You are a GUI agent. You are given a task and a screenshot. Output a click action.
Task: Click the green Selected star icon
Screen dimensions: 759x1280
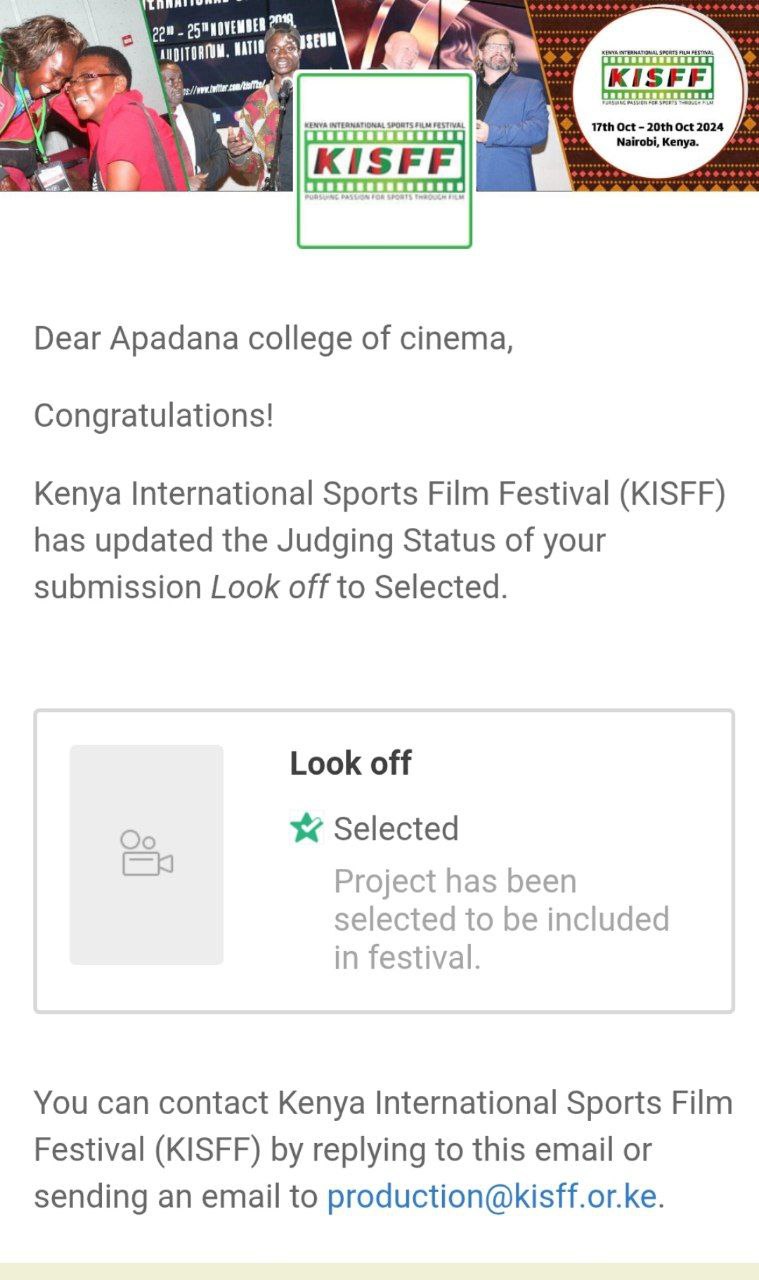click(306, 828)
